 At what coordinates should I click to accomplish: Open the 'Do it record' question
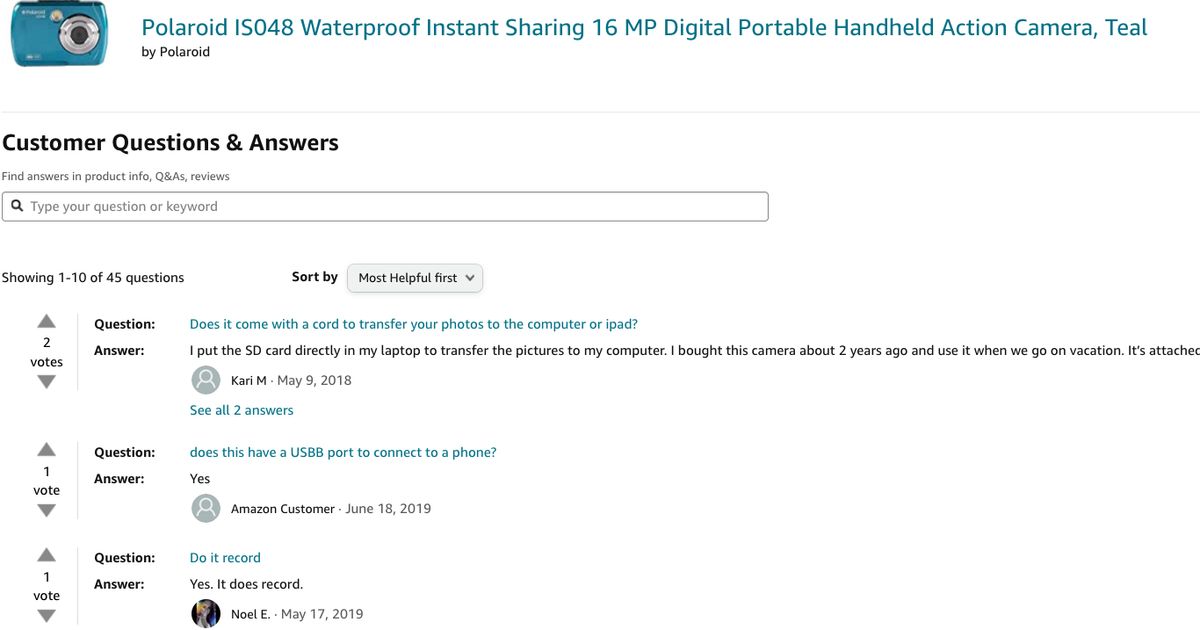coord(225,557)
